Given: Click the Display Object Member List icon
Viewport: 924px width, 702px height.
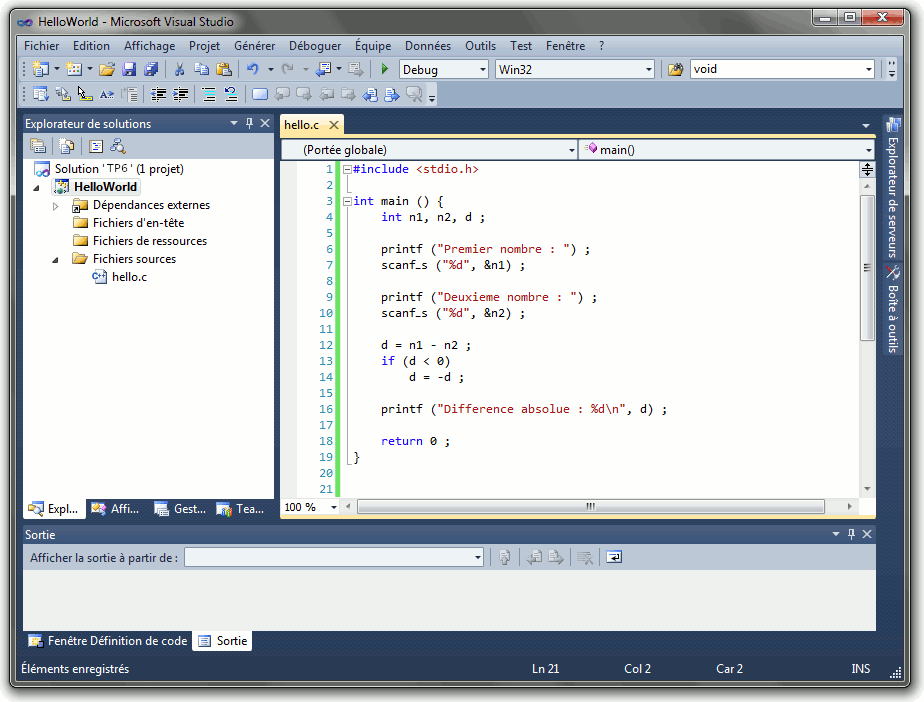Looking at the screenshot, I should [x=41, y=94].
